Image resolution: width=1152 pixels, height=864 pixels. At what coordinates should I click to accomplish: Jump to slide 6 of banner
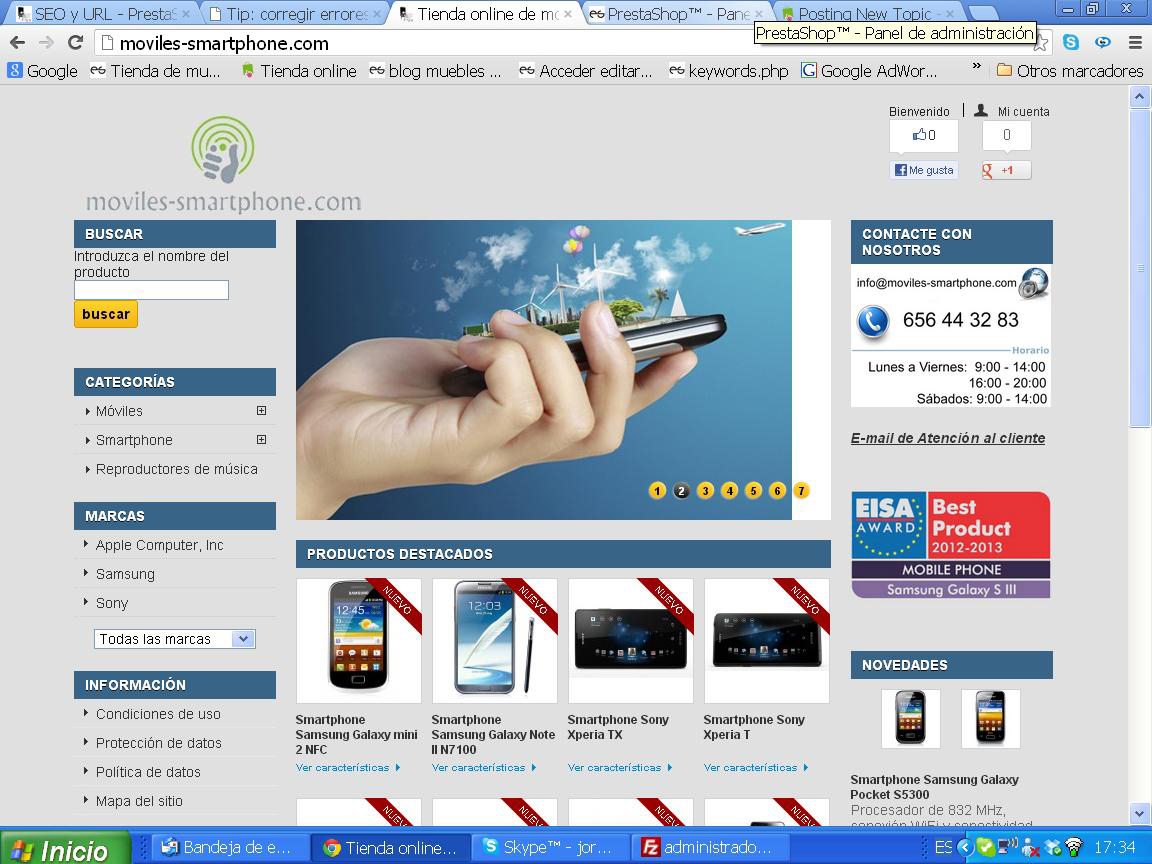coord(777,491)
